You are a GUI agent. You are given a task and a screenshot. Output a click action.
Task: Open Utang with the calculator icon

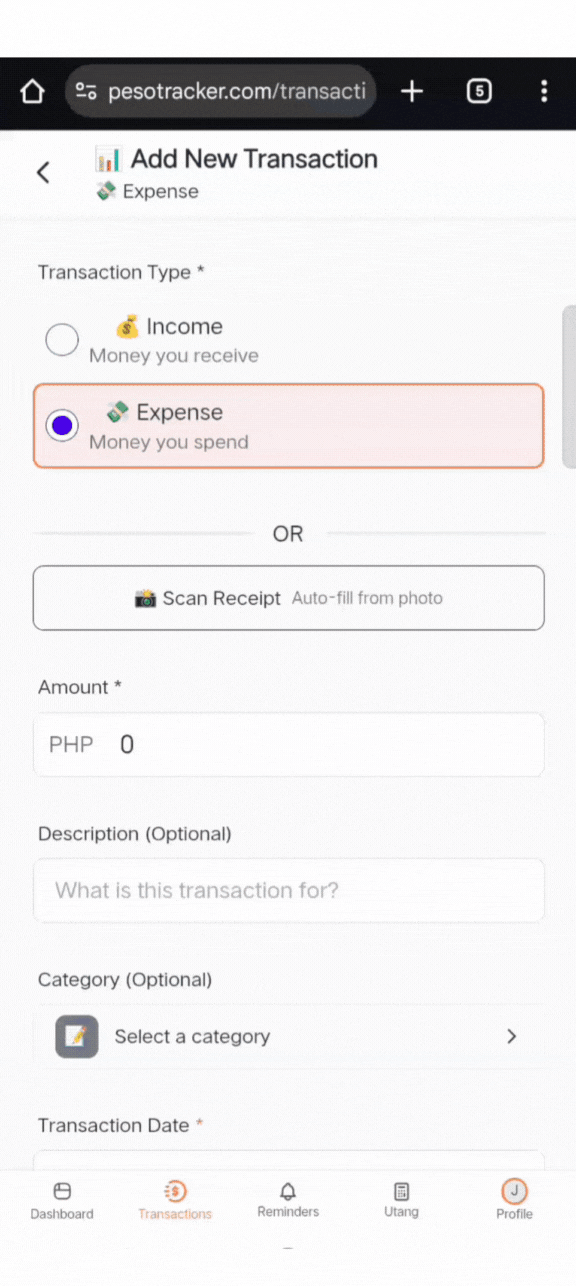[x=401, y=1191]
